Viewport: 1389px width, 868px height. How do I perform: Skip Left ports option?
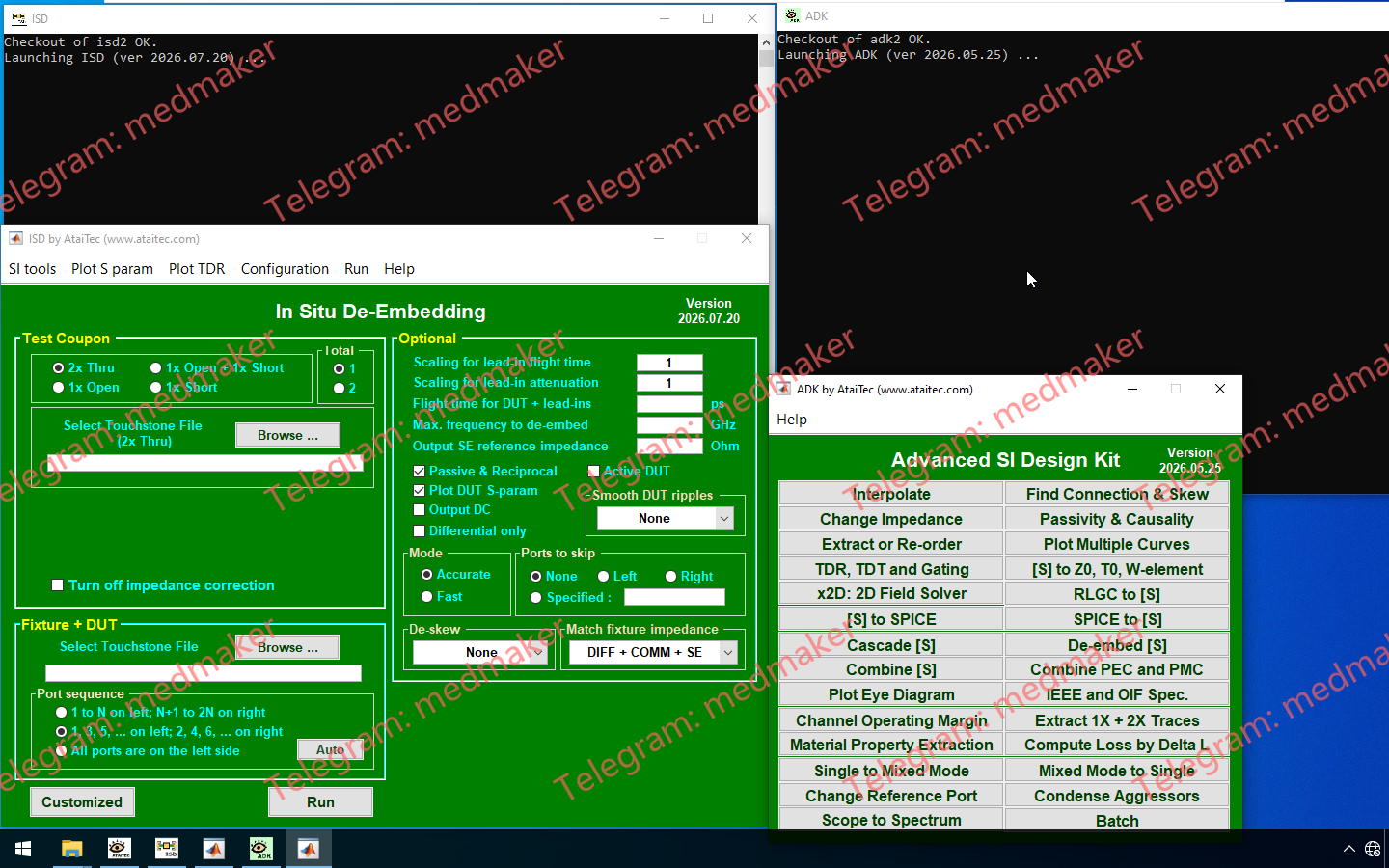[x=603, y=577]
